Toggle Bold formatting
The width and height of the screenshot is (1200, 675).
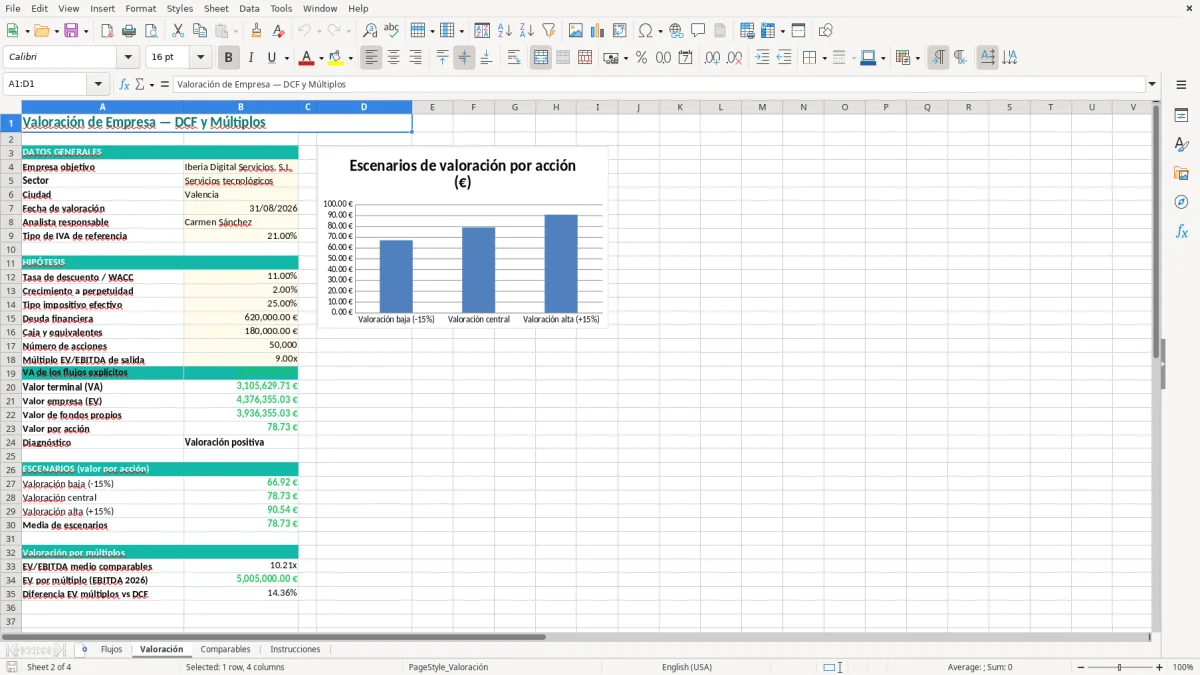pos(229,58)
